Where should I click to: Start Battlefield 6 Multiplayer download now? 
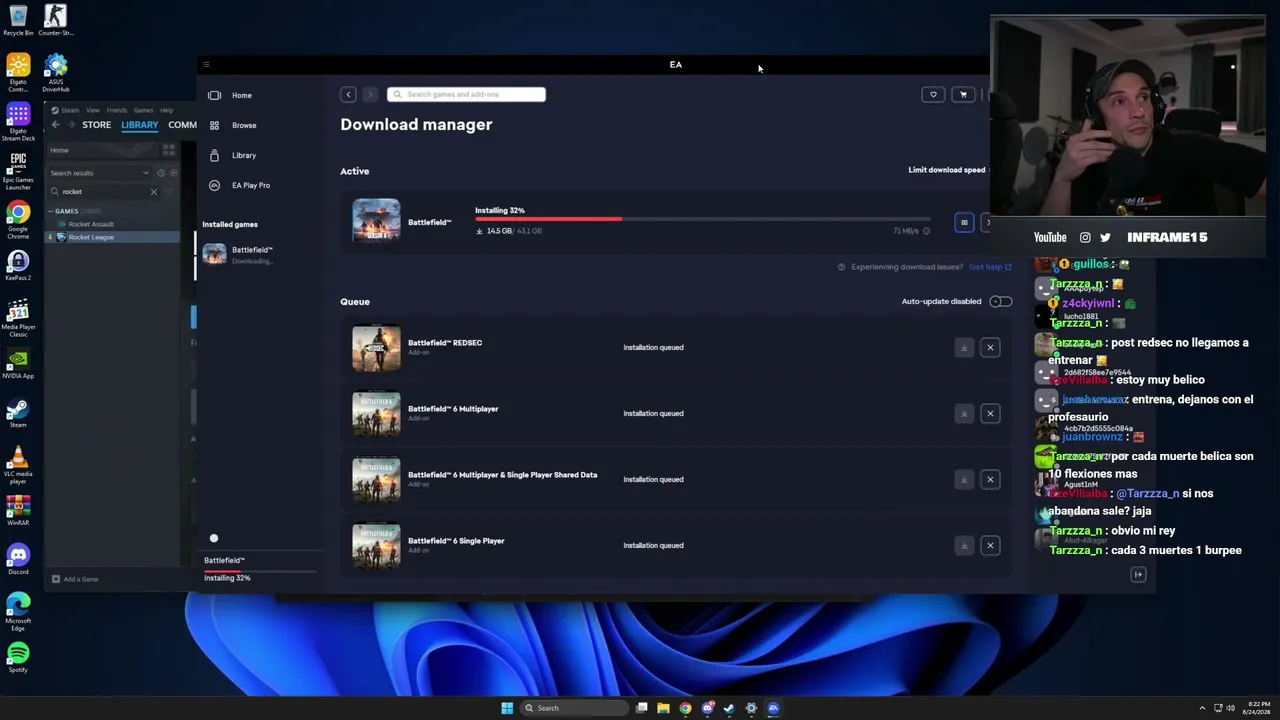point(964,413)
